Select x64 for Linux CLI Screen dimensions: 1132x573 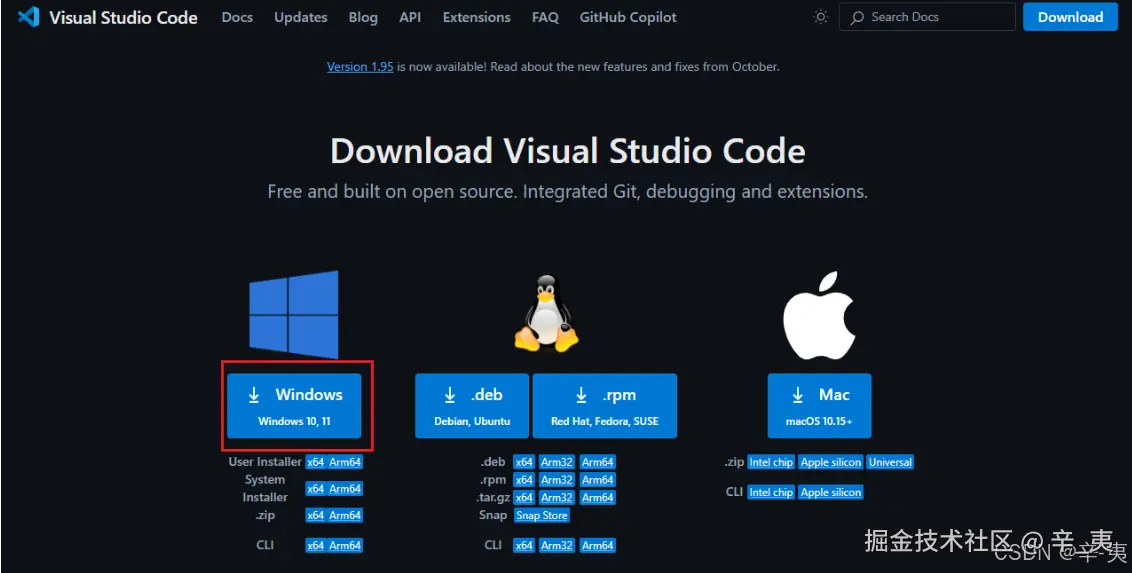tap(524, 546)
